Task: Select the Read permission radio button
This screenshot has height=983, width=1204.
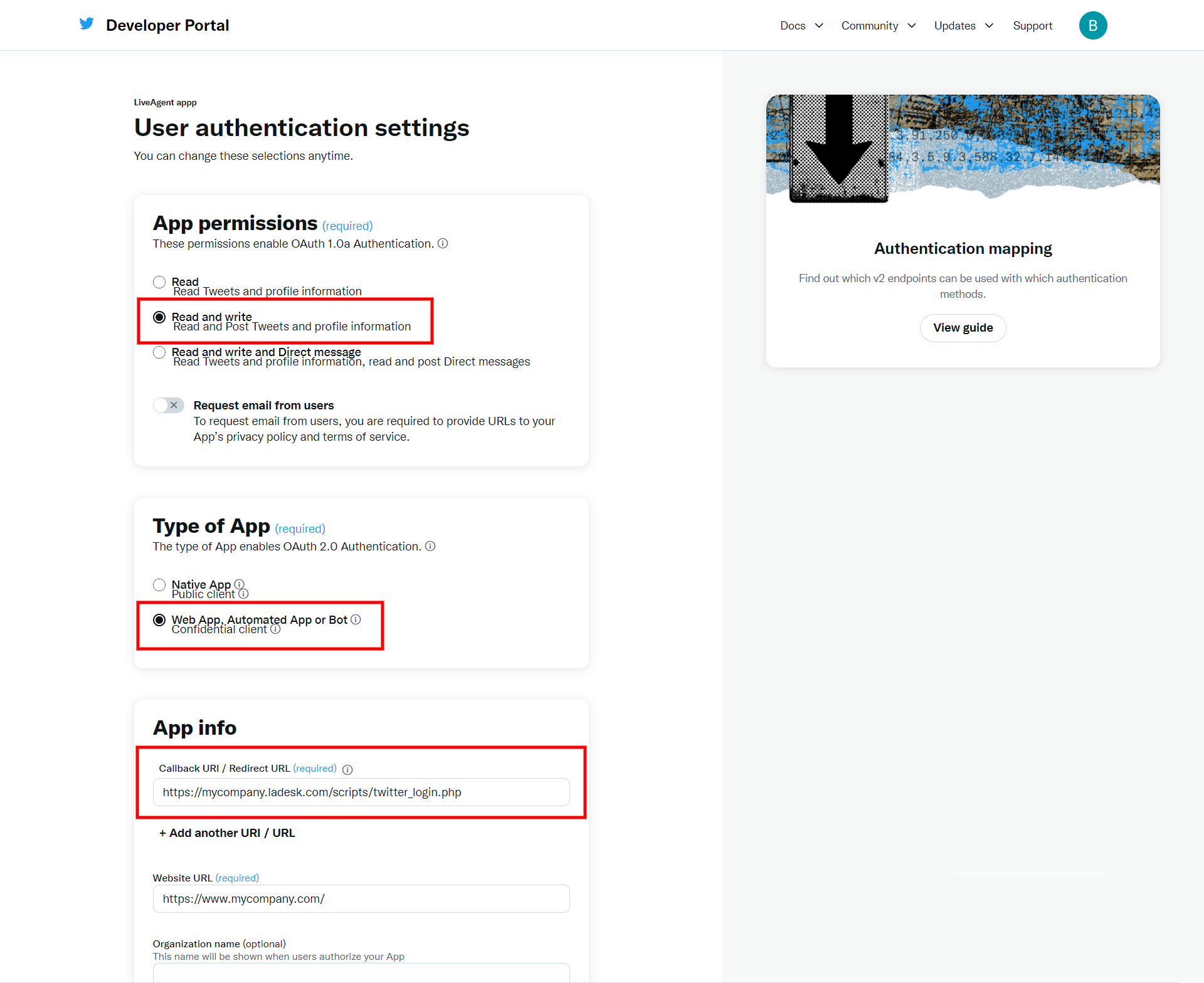Action: [x=159, y=282]
